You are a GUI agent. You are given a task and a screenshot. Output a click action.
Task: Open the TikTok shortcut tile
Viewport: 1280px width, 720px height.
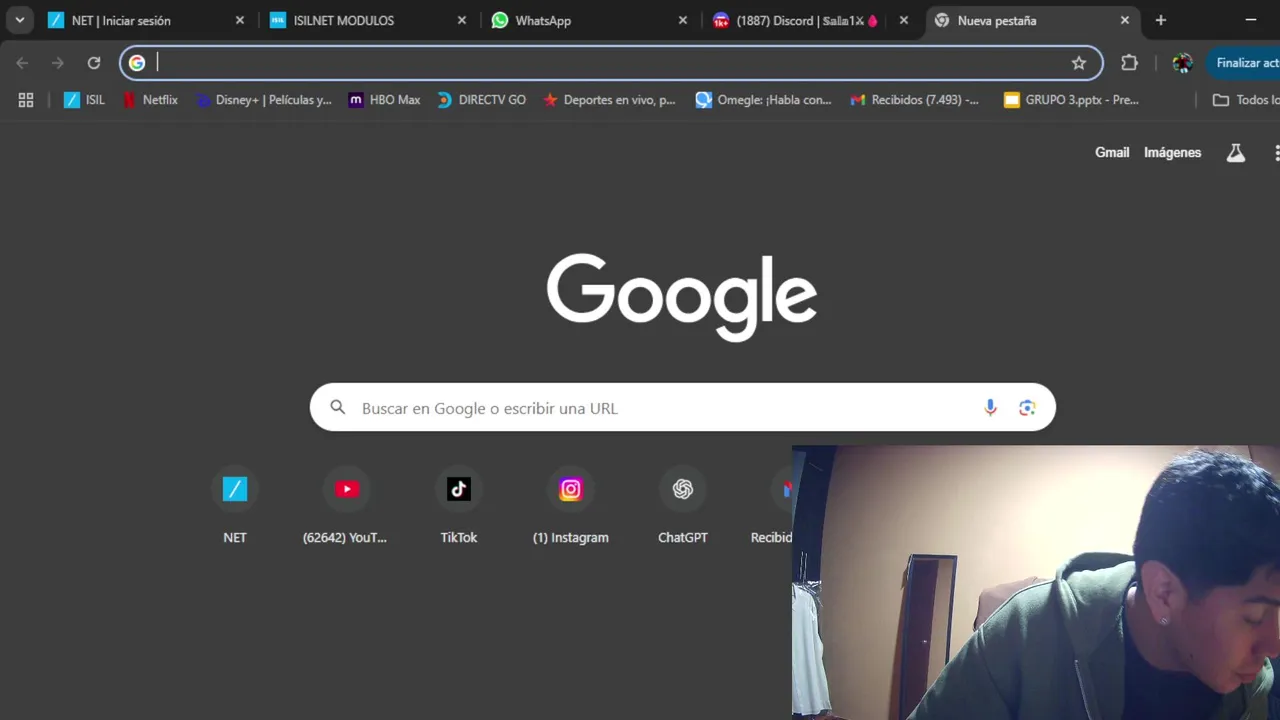coord(459,505)
